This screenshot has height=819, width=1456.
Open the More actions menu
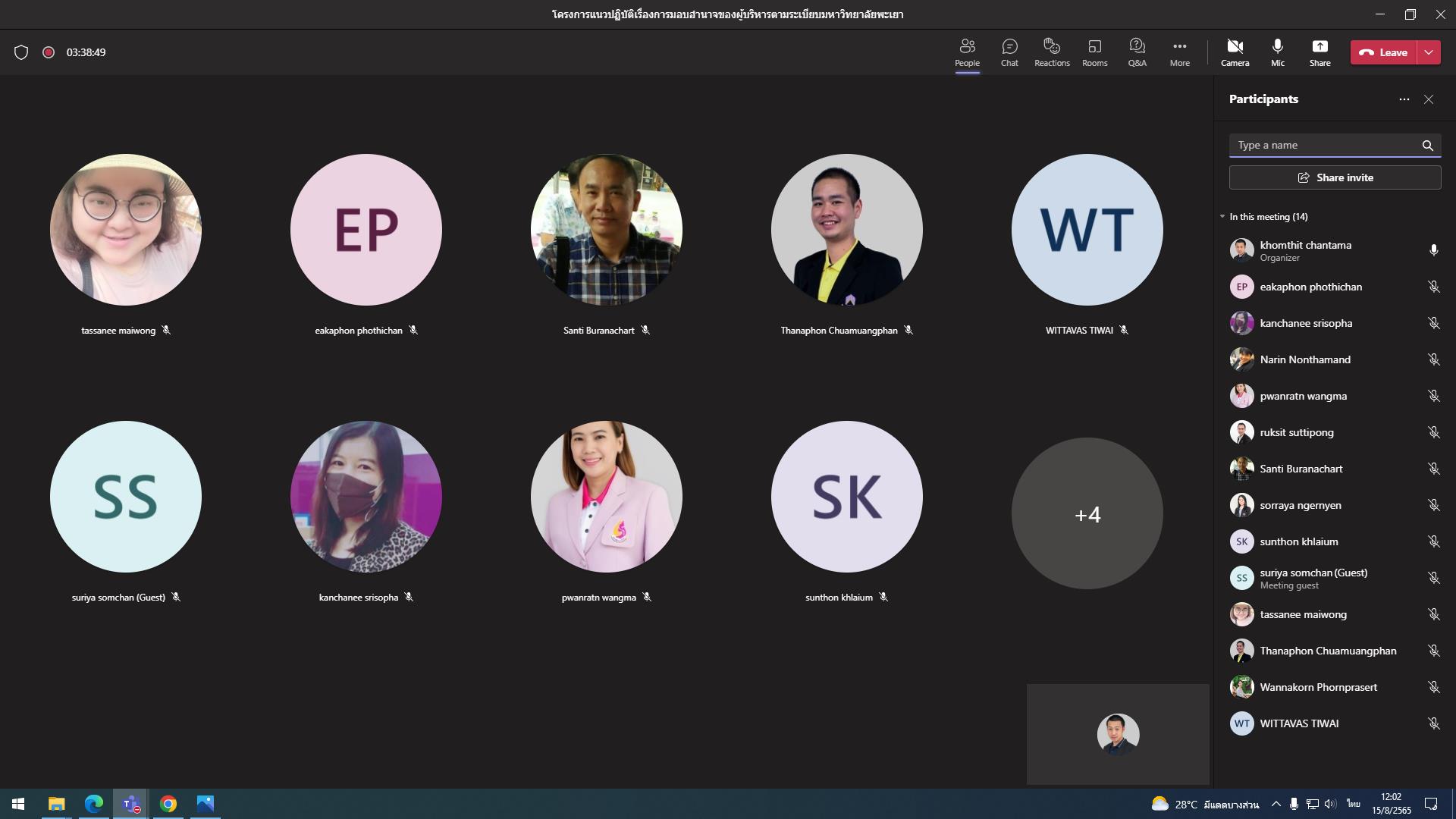tap(1179, 53)
